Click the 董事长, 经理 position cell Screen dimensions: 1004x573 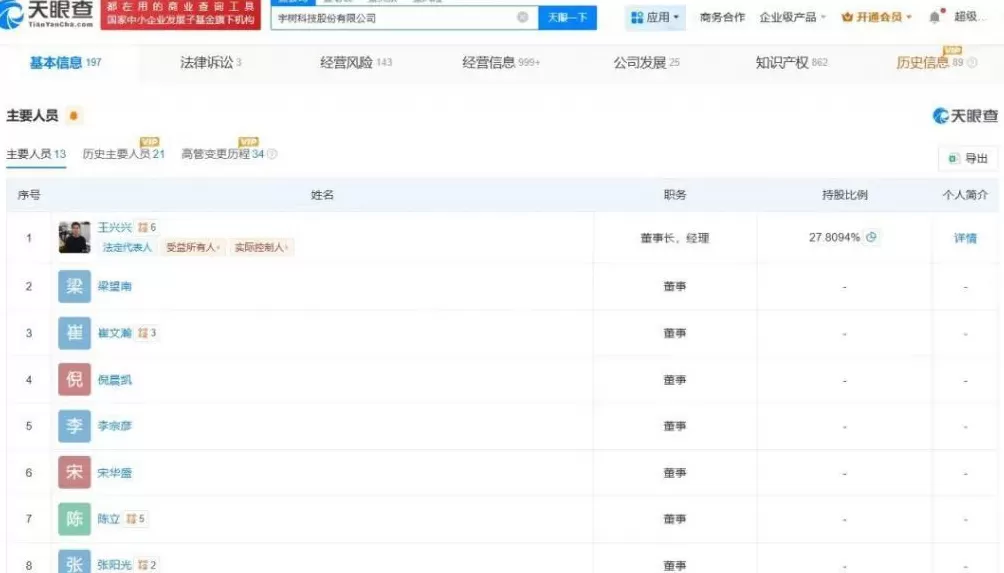pyautogui.click(x=675, y=238)
